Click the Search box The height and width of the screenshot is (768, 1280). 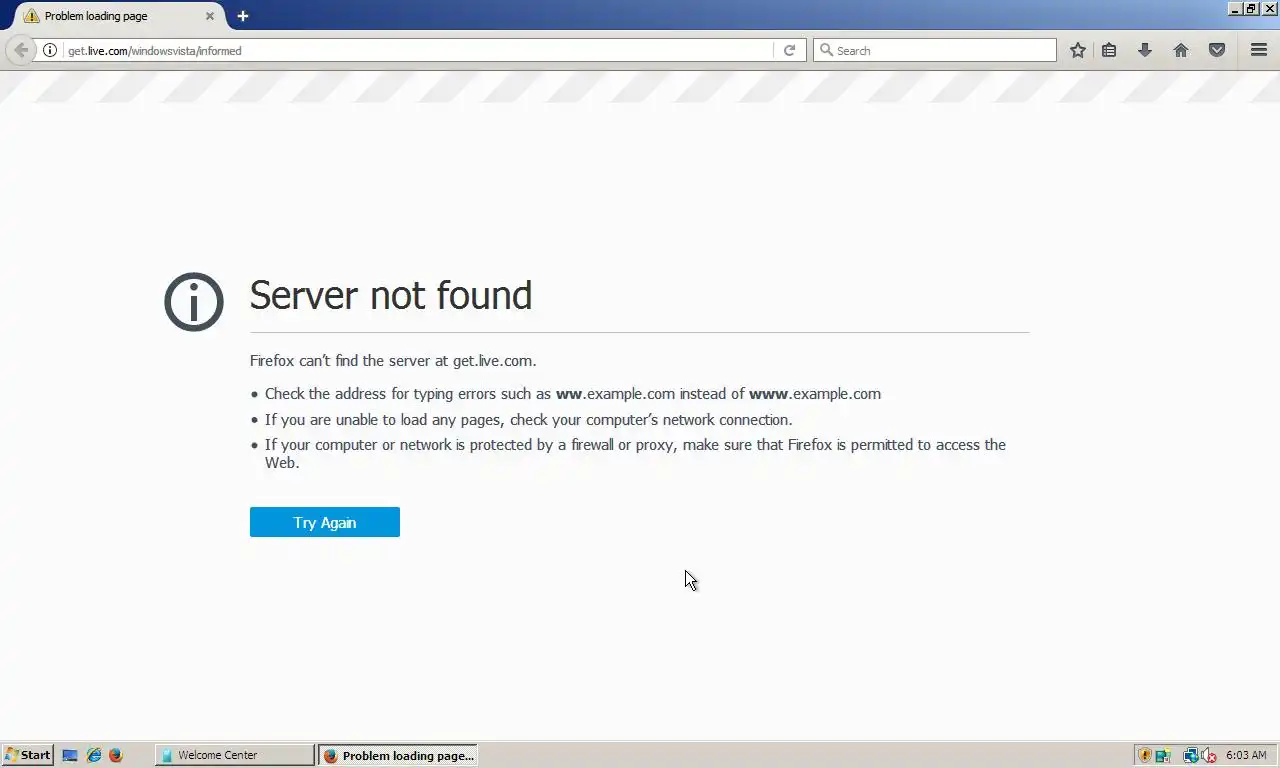(x=935, y=50)
